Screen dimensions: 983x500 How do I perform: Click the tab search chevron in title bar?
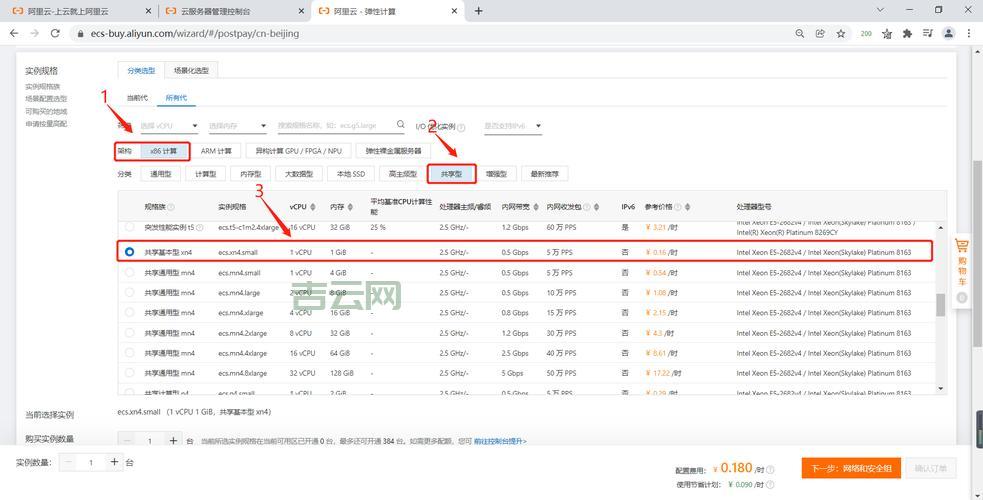[x=881, y=10]
